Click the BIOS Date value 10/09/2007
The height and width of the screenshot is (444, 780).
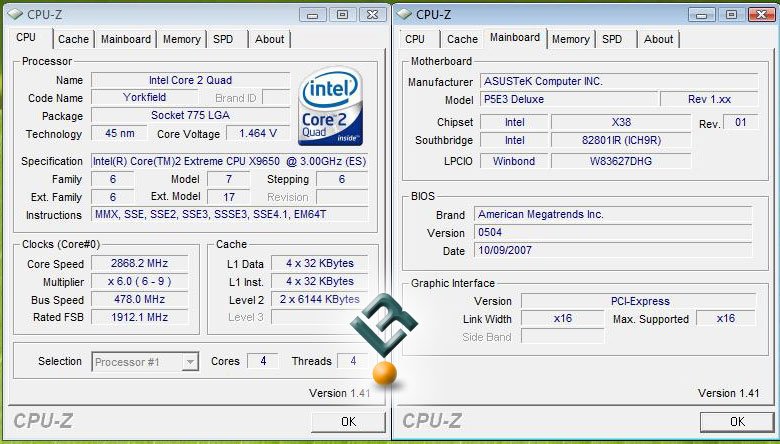pyautogui.click(x=613, y=250)
